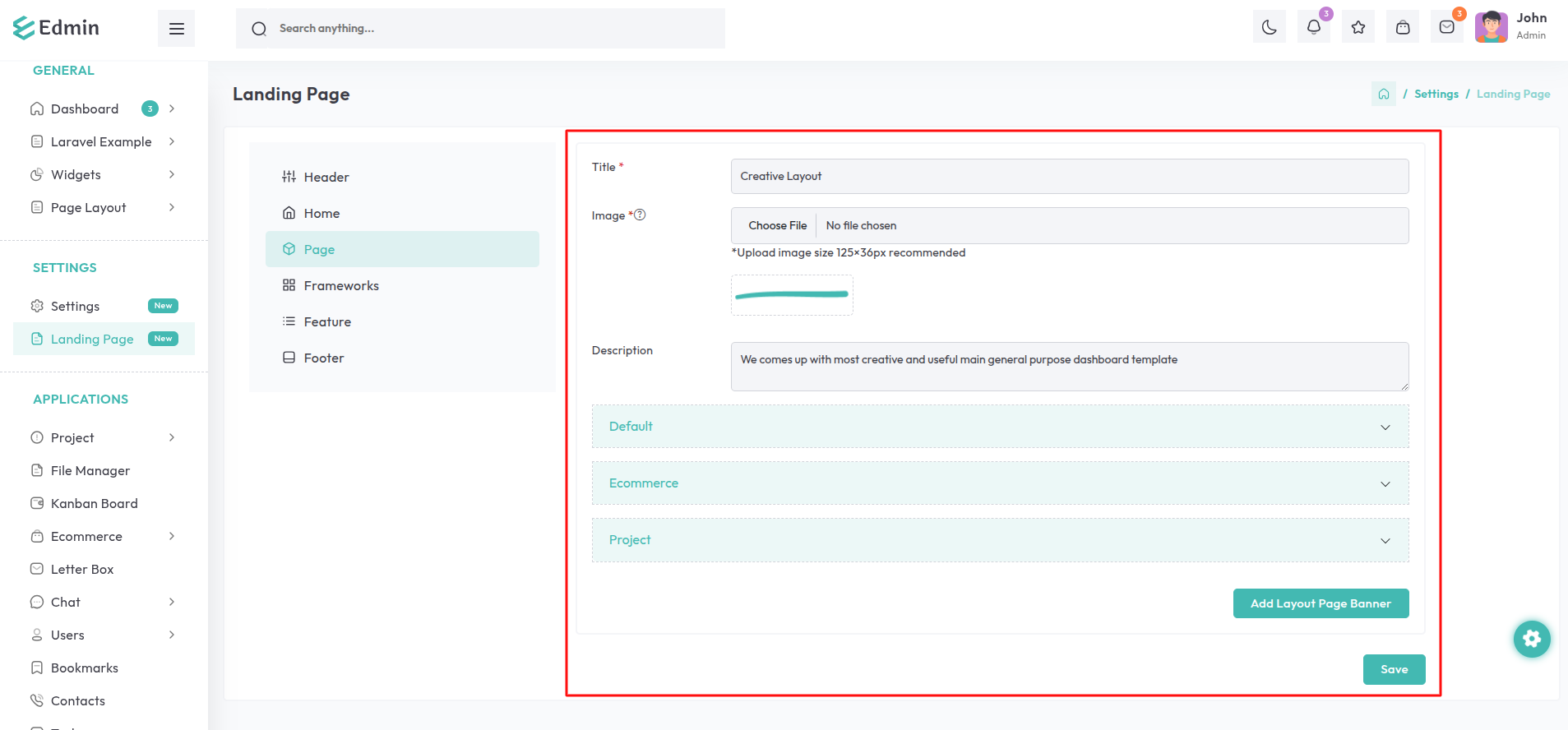Toggle dark mode moon icon
Viewport: 1568px width, 730px height.
click(1269, 28)
